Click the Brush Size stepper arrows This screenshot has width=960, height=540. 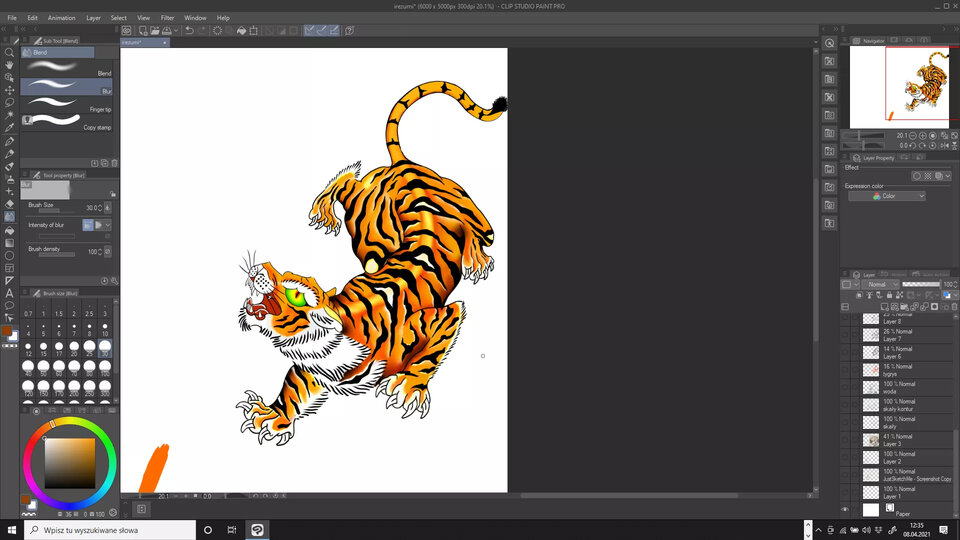(x=100, y=208)
